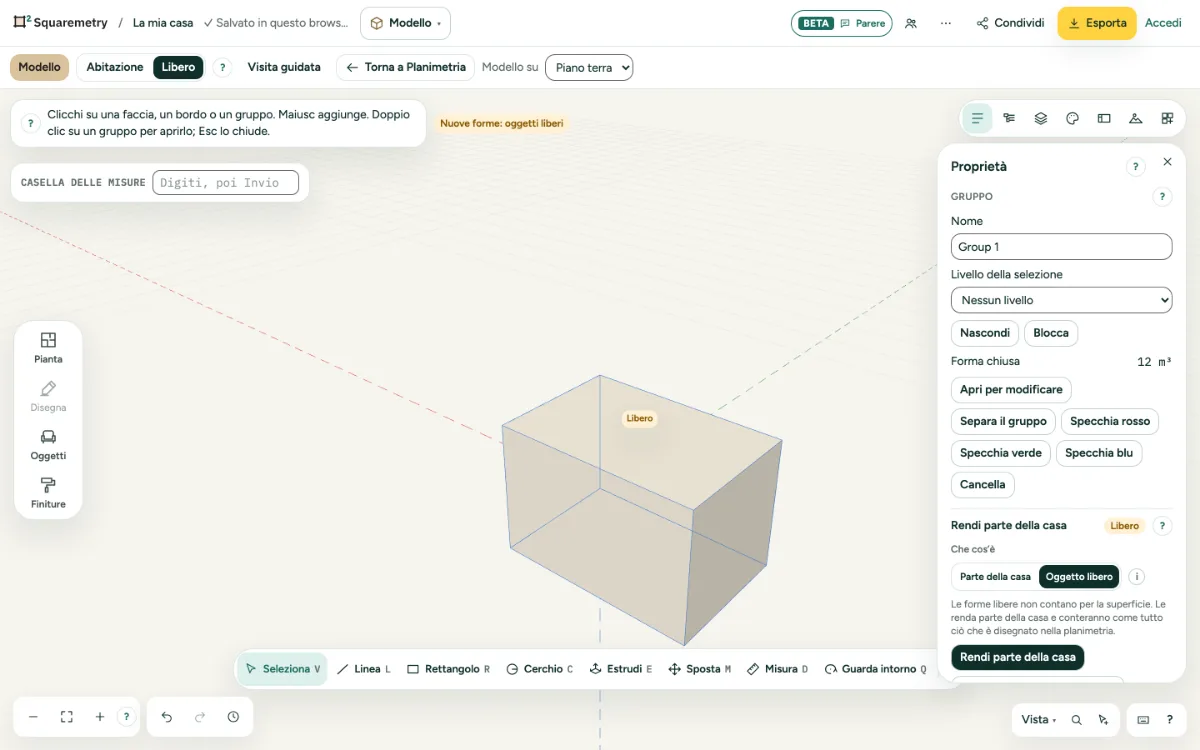Select the Estrudi tool
1200x750 pixels.
tap(621, 669)
